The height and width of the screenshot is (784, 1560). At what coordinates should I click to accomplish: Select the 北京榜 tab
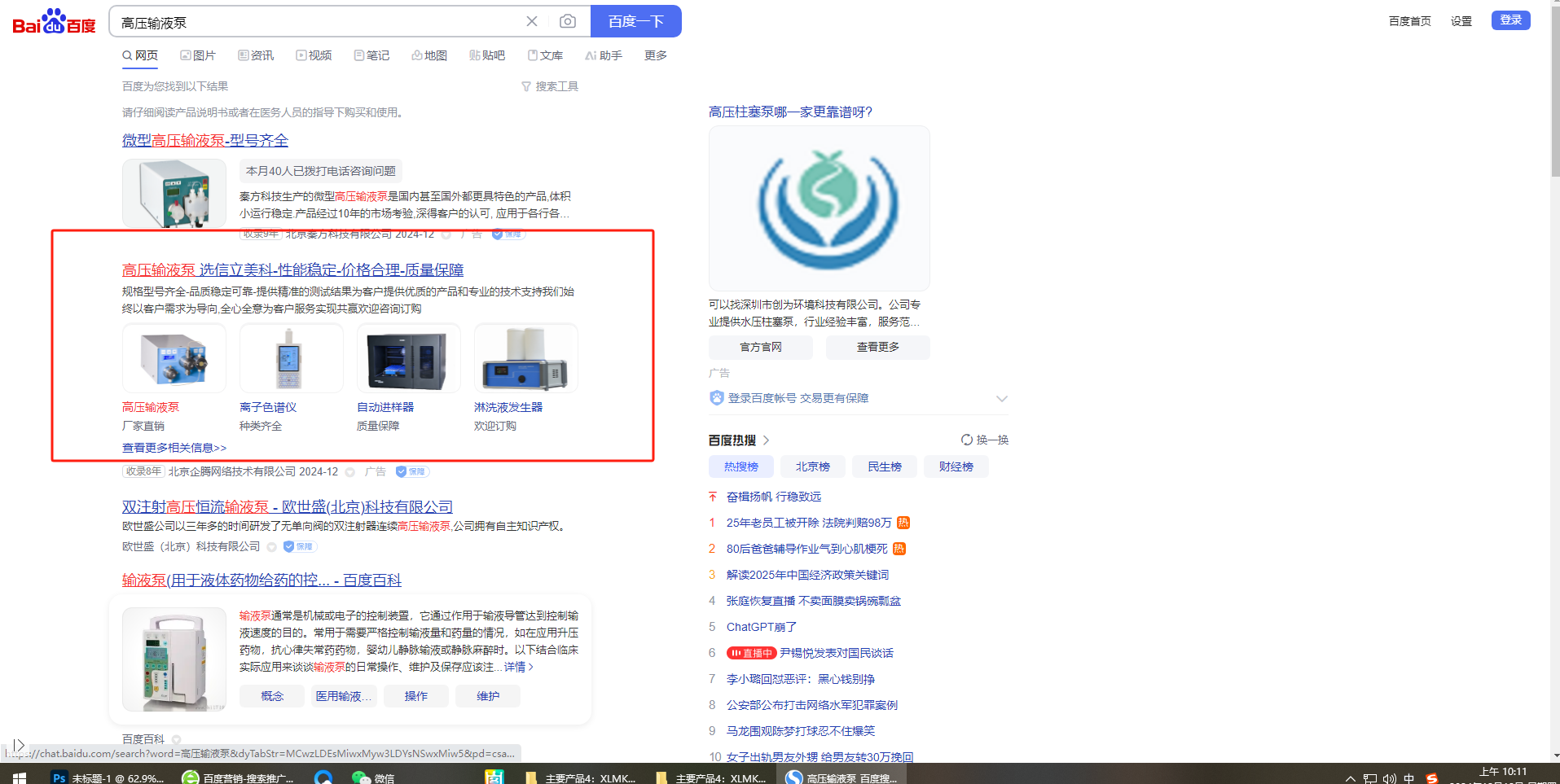813,466
